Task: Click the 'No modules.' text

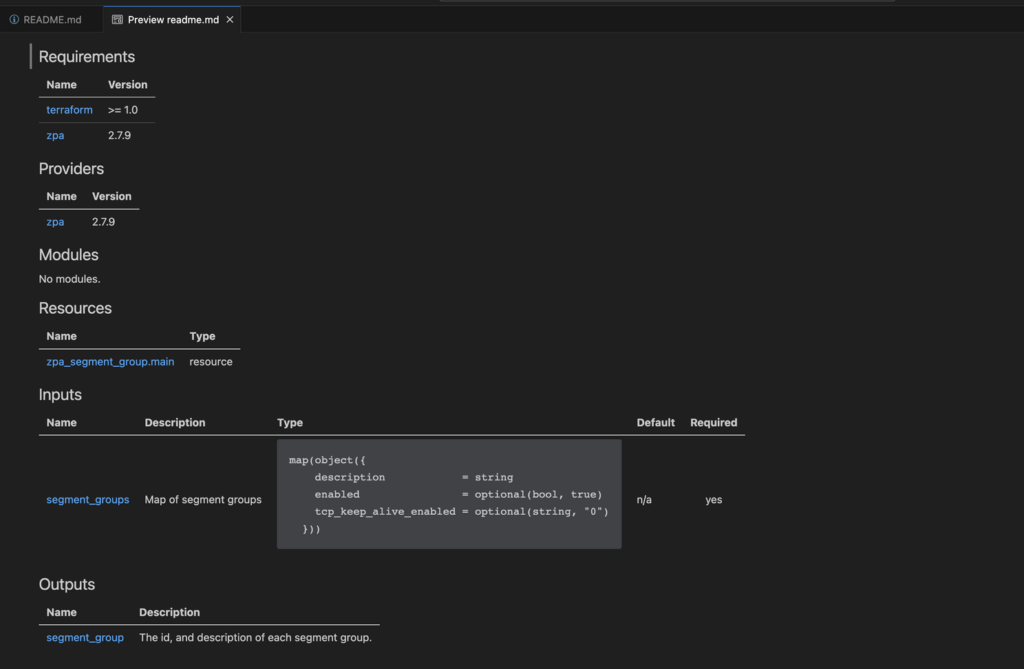Action: pos(70,279)
